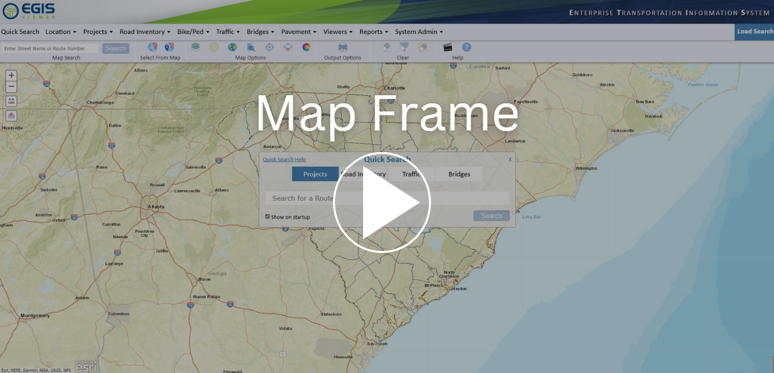The height and width of the screenshot is (373, 774).
Task: Expand the Traffic dropdown menu
Action: (228, 32)
